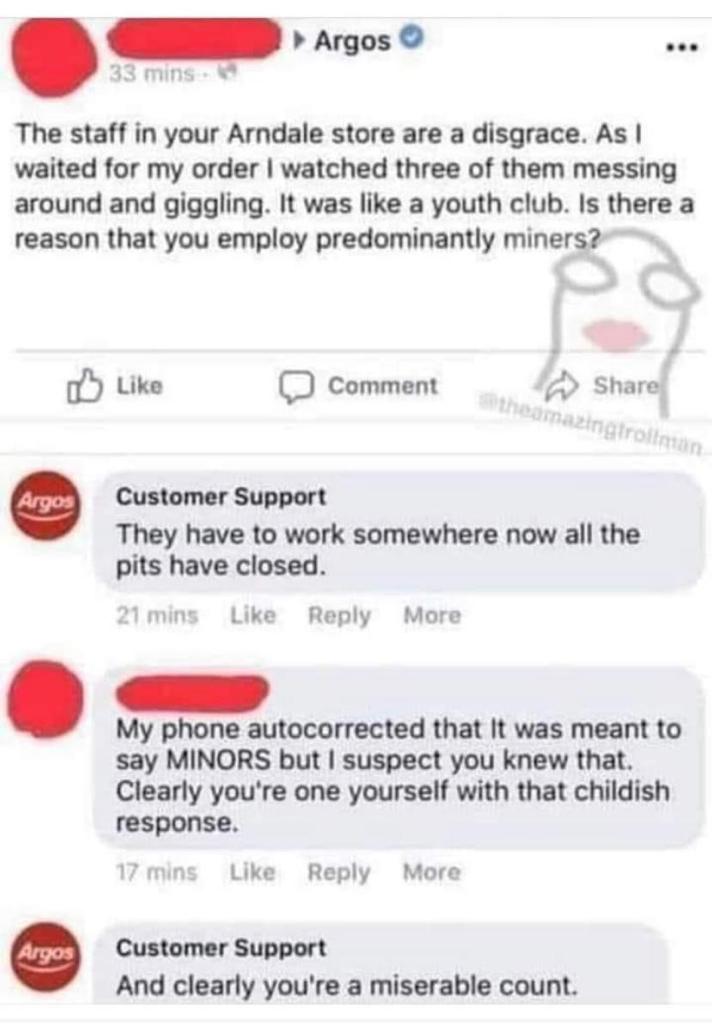This screenshot has height=1024, width=712.
Task: Reply to the 'pits have closed' comment
Action: pyautogui.click(x=339, y=615)
